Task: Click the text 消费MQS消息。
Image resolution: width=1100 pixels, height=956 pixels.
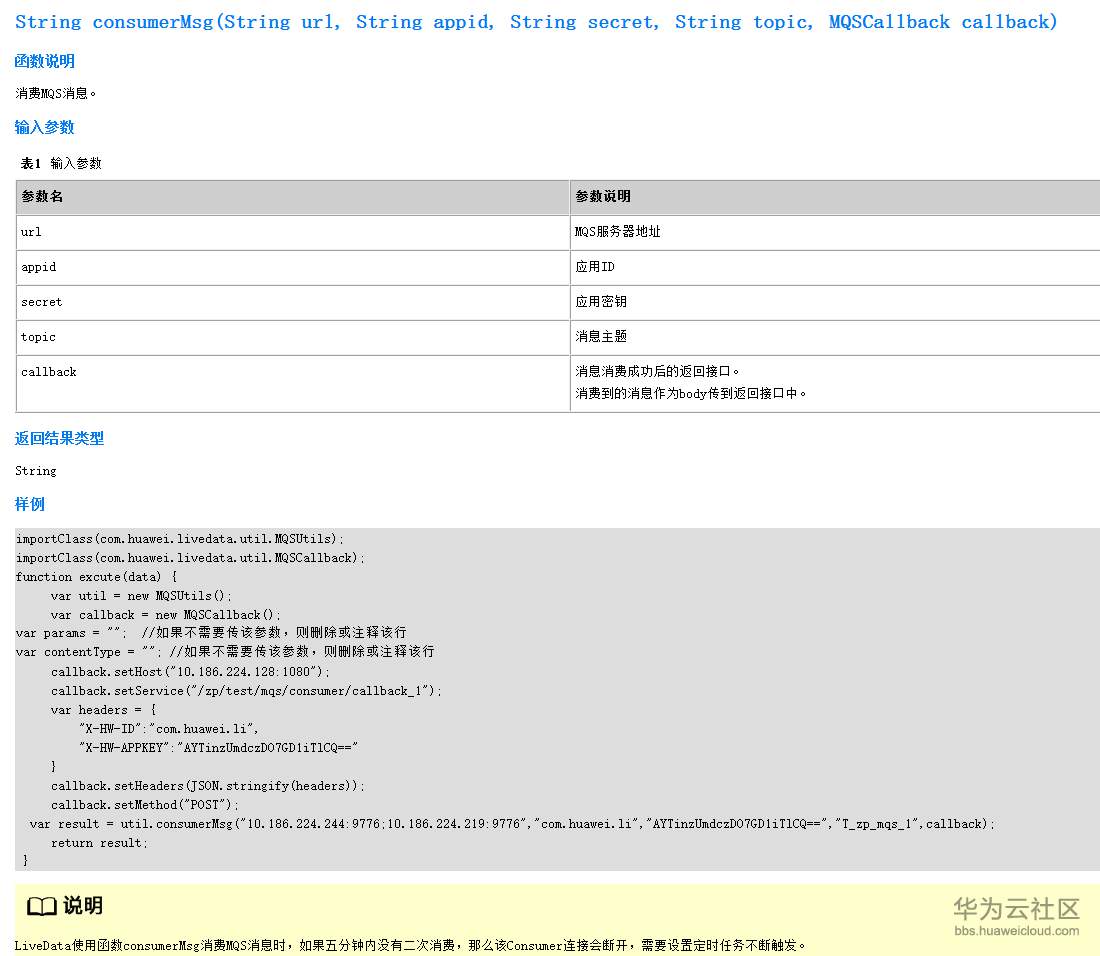Action: pyautogui.click(x=55, y=93)
